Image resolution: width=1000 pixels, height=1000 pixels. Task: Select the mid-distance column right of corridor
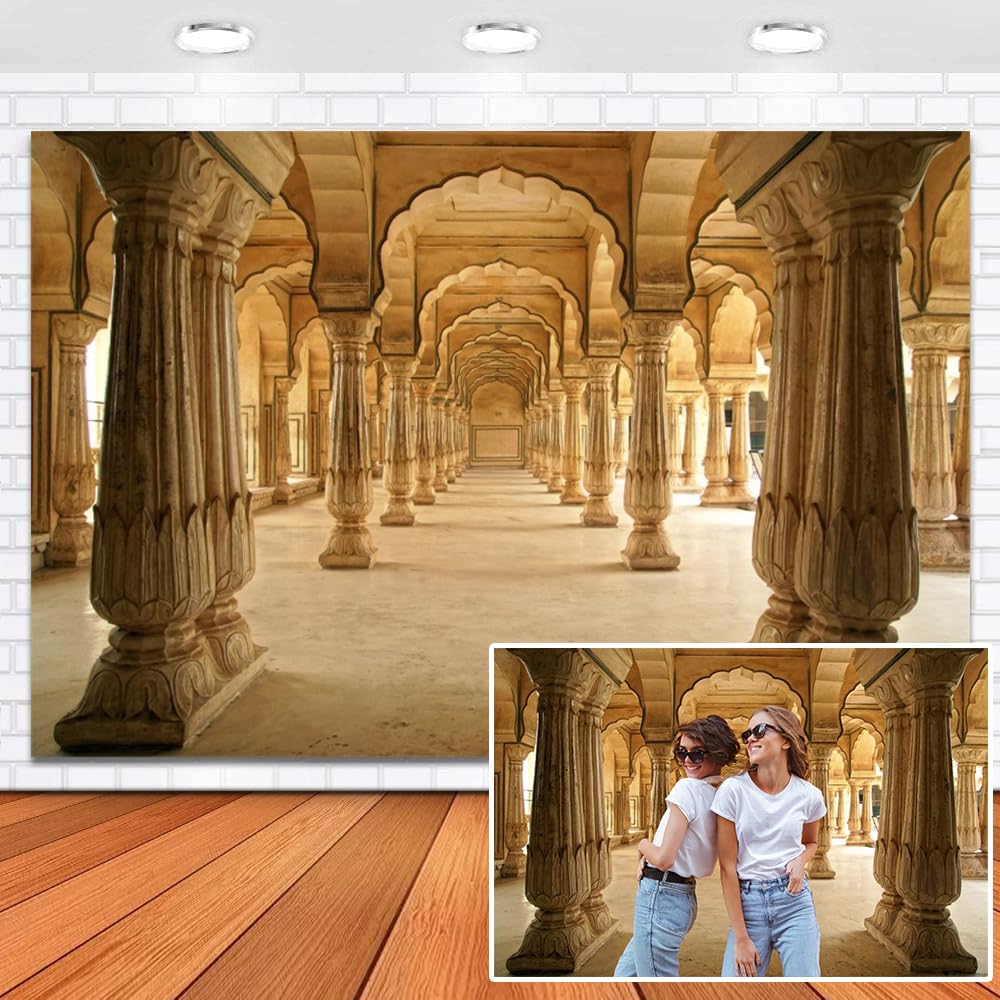click(650, 450)
